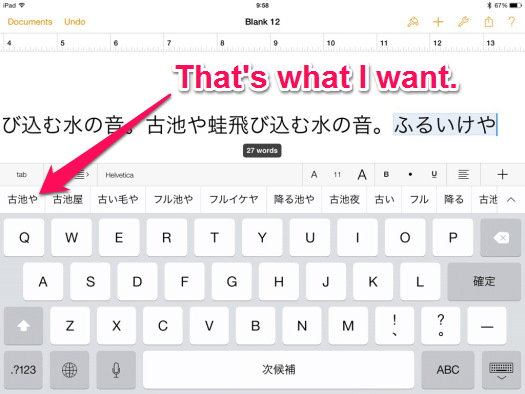Tap the S key

click(90, 282)
